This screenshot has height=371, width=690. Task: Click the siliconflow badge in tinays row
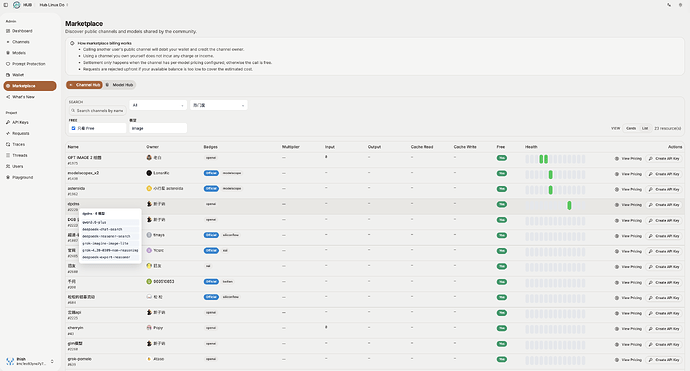231,235
